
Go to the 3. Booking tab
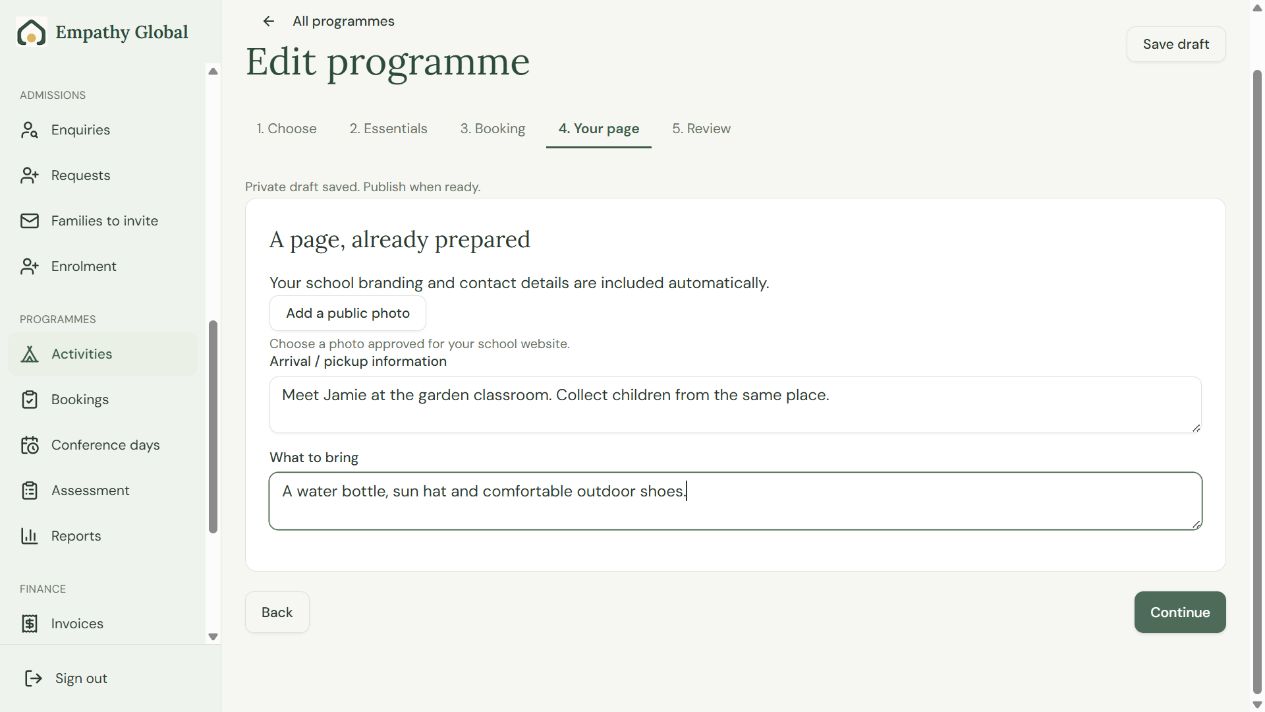[x=492, y=128]
